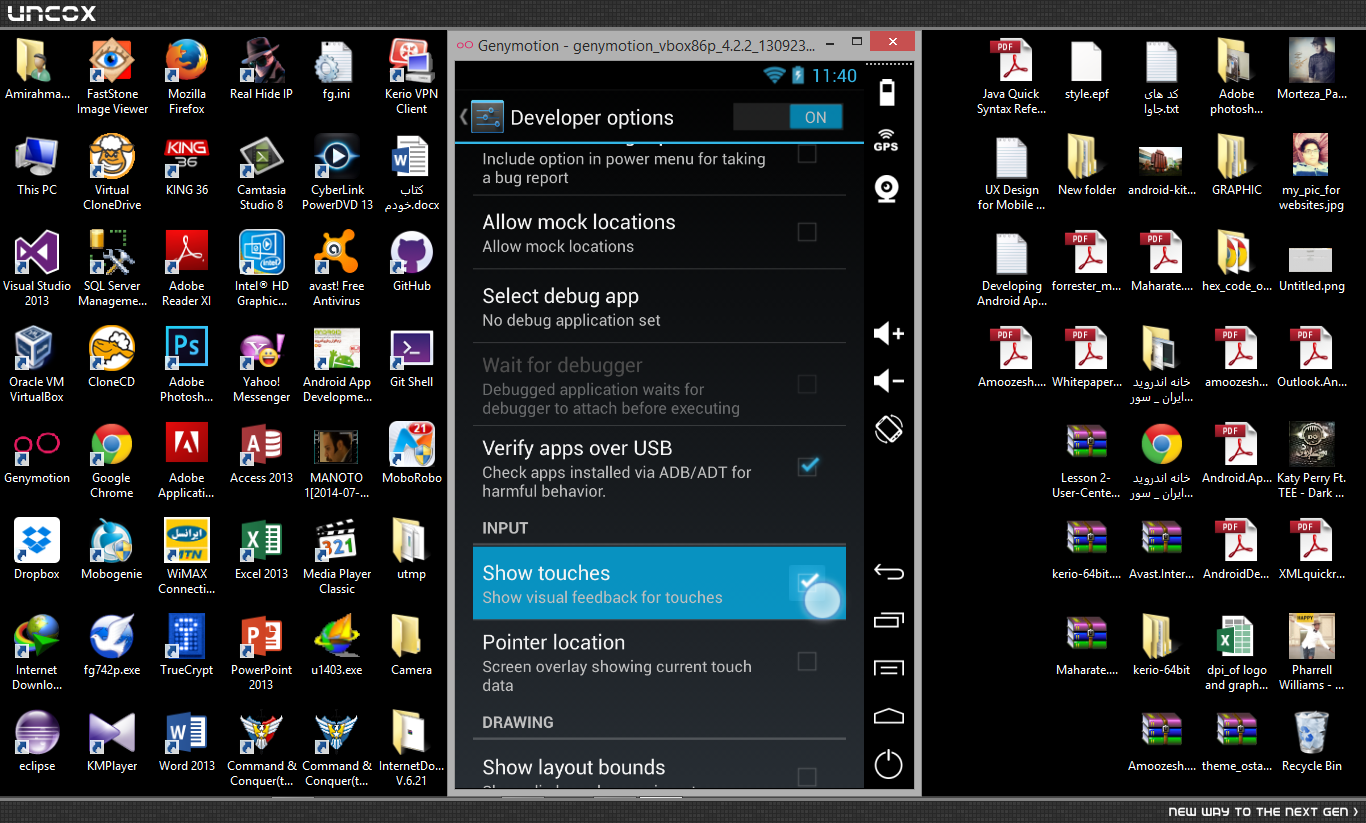1366x823 pixels.
Task: Lower volume in Genymotion sidebar
Action: pos(888,381)
